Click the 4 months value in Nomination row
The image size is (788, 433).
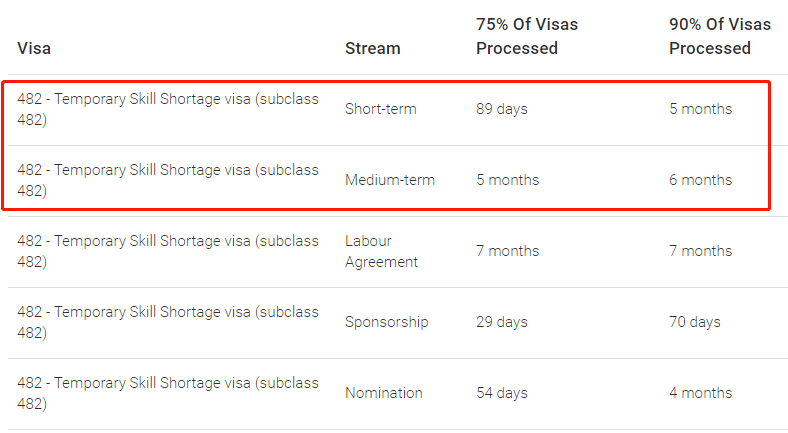click(700, 393)
